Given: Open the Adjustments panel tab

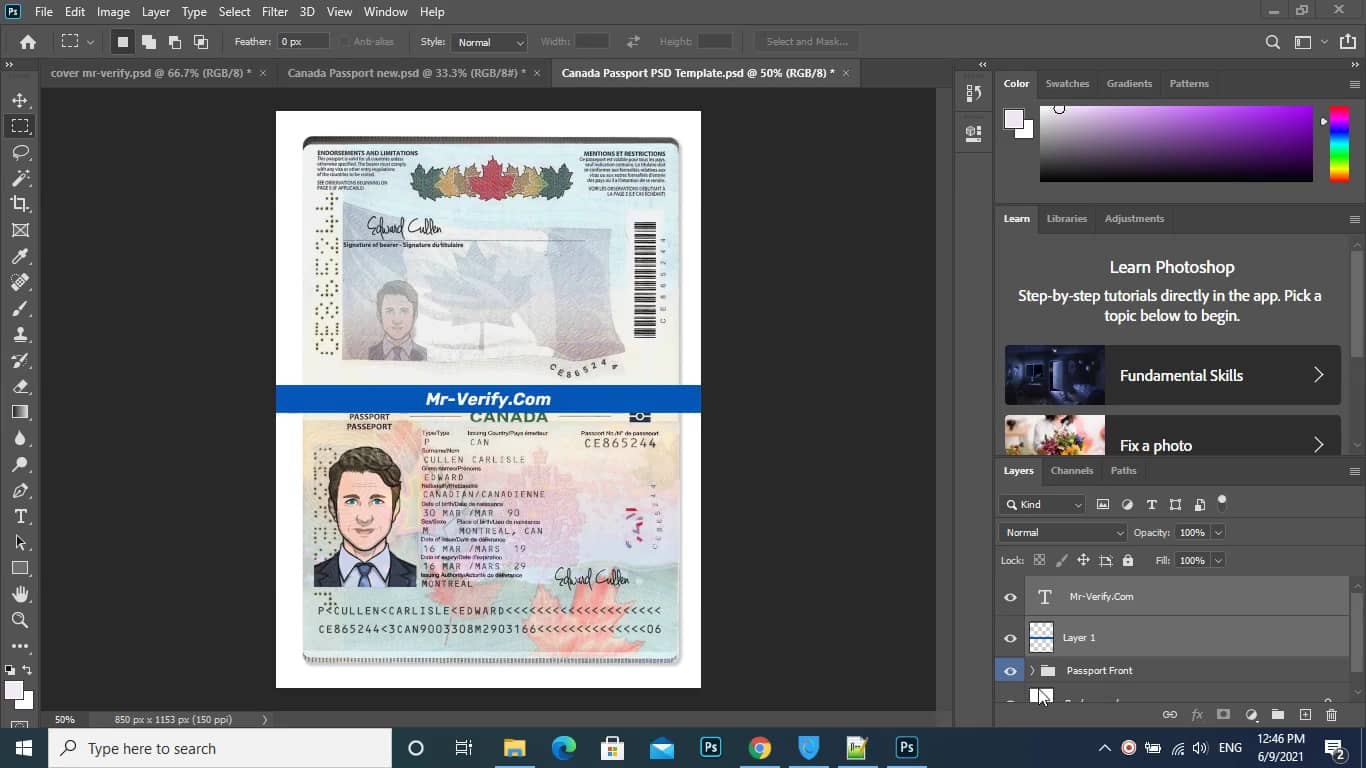Looking at the screenshot, I should (x=1134, y=219).
